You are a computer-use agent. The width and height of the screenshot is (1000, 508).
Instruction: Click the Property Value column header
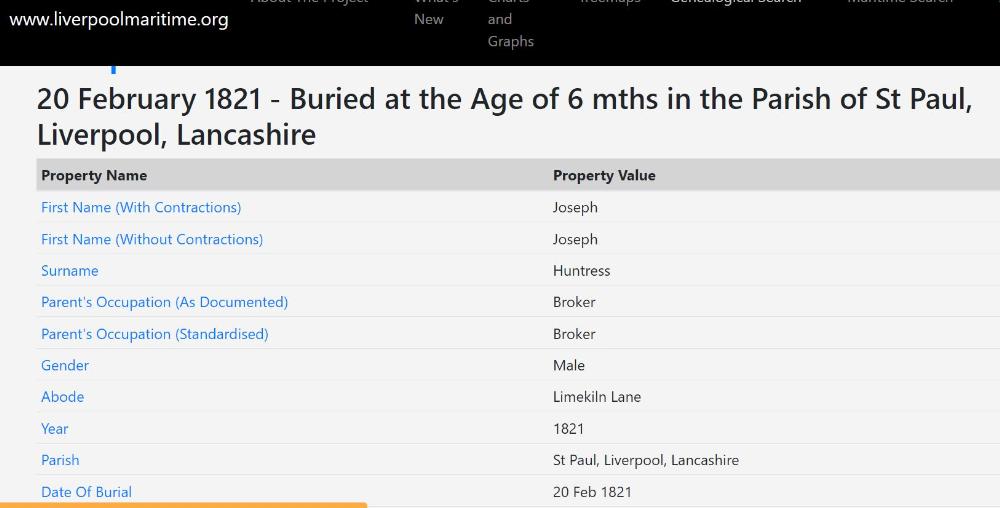click(604, 175)
